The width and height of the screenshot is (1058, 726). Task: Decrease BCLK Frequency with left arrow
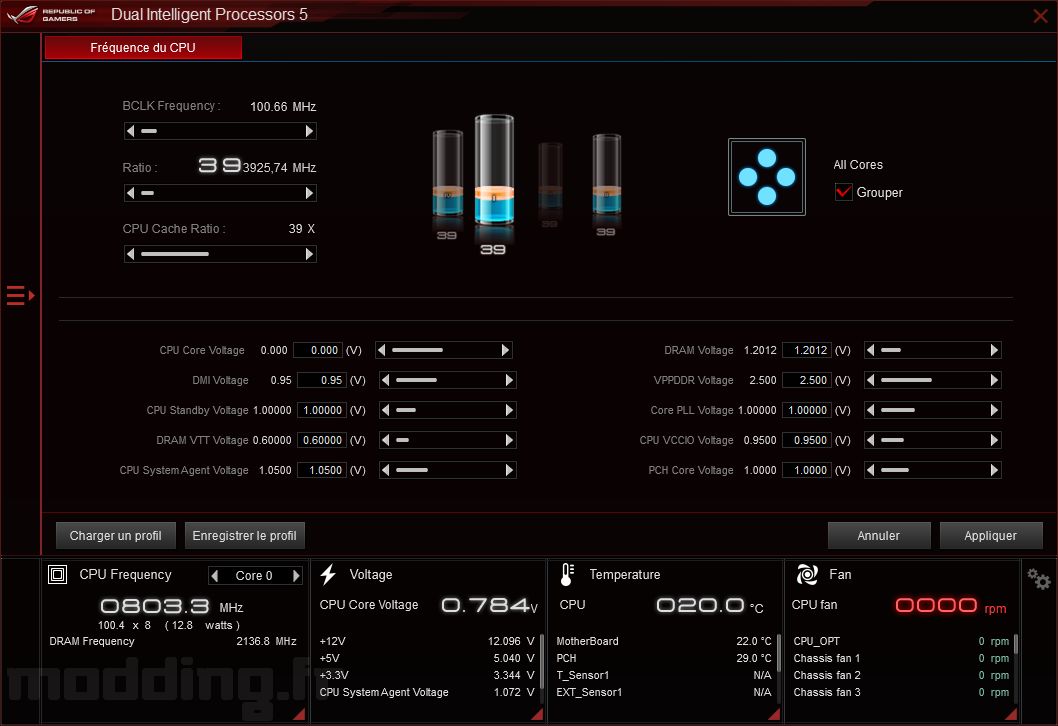pos(130,131)
